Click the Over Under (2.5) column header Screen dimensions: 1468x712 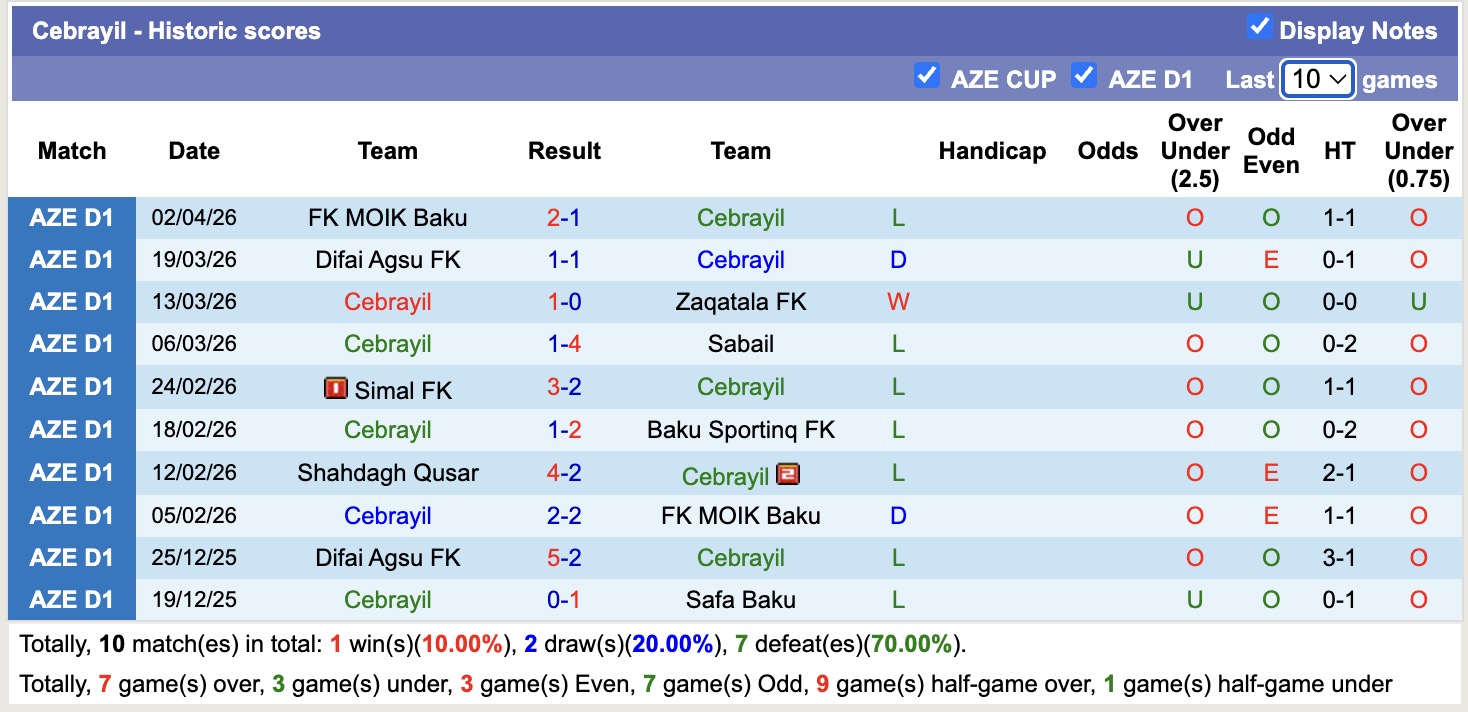click(x=1193, y=150)
